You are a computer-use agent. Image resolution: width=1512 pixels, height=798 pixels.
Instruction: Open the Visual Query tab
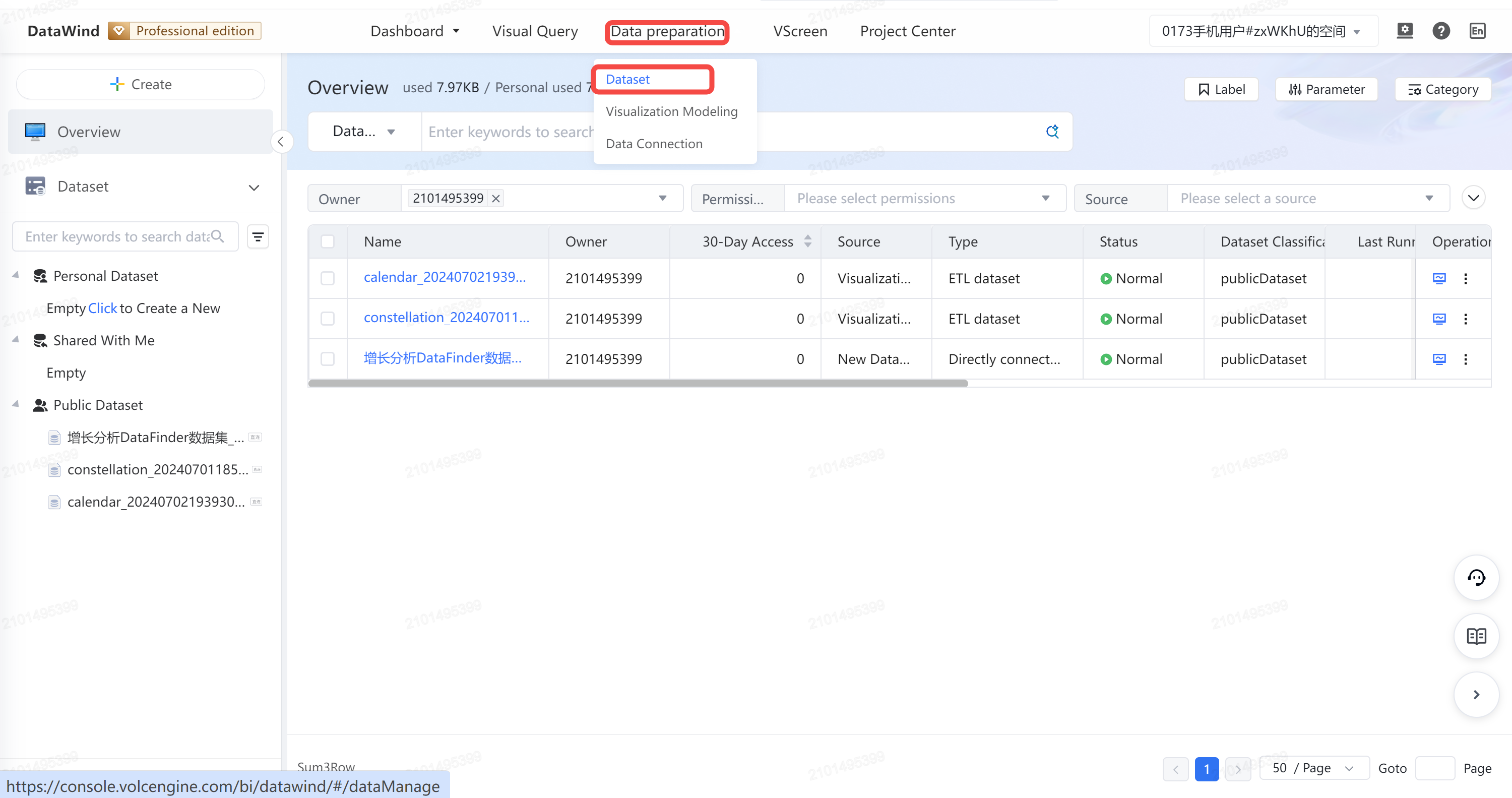535,31
